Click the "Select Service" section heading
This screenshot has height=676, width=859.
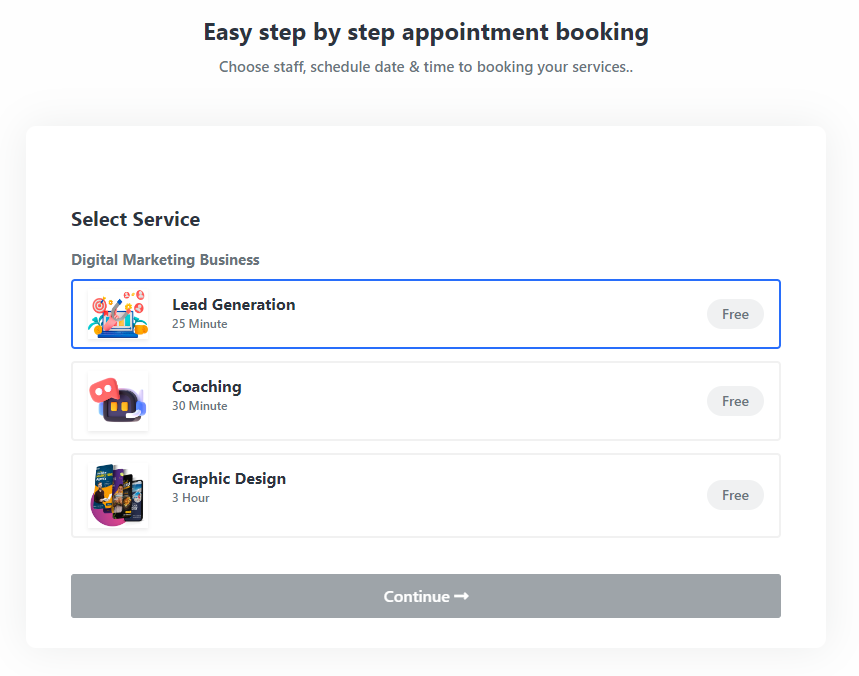click(135, 220)
